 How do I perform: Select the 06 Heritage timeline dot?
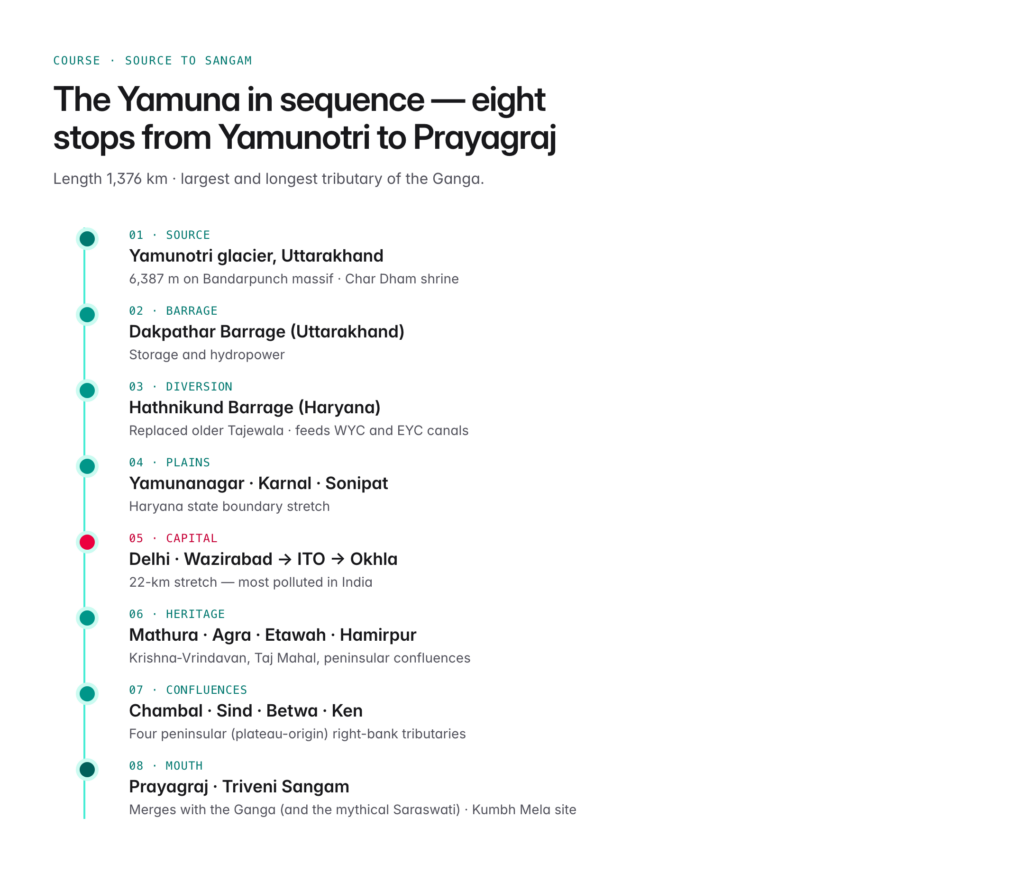tap(87, 618)
